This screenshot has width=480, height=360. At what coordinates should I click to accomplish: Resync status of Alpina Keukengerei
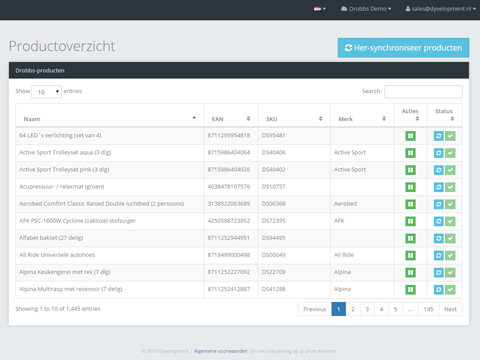click(439, 272)
